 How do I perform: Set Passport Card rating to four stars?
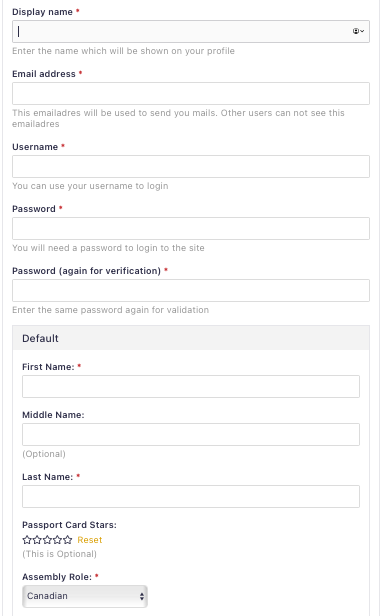coord(57,540)
